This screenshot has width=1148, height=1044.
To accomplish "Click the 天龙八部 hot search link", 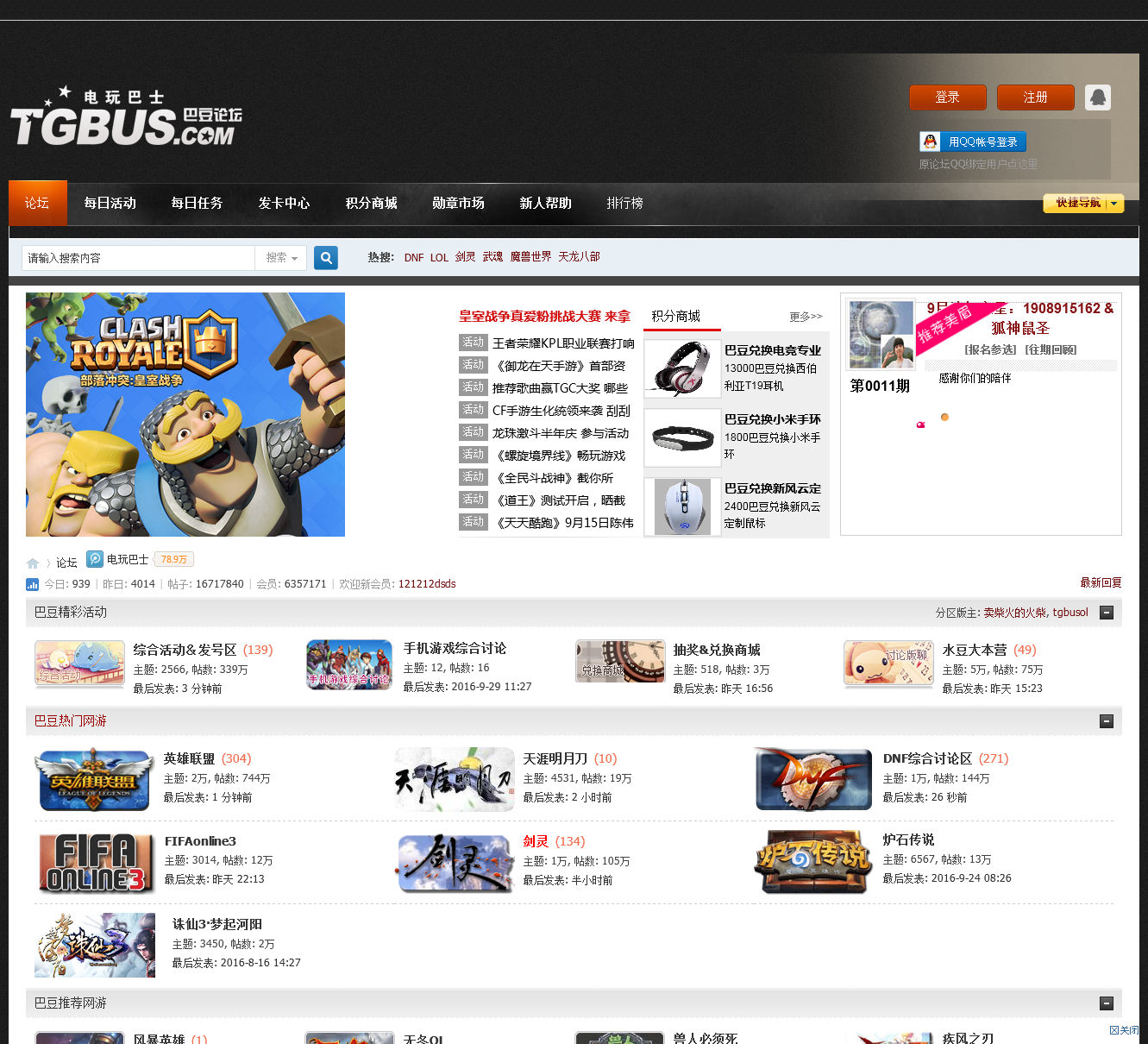I will [x=579, y=257].
